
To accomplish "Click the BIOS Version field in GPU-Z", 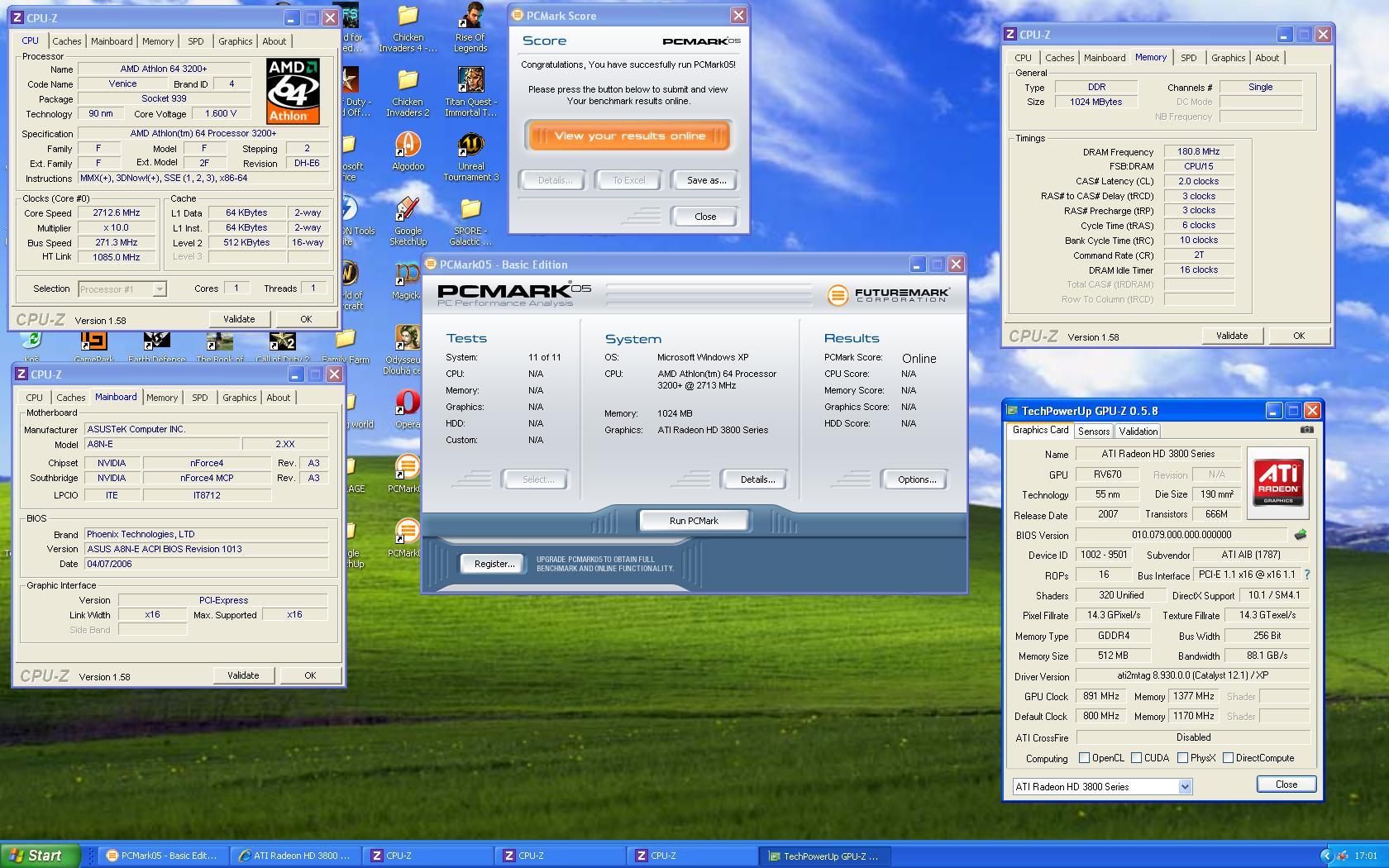I will tap(1181, 535).
